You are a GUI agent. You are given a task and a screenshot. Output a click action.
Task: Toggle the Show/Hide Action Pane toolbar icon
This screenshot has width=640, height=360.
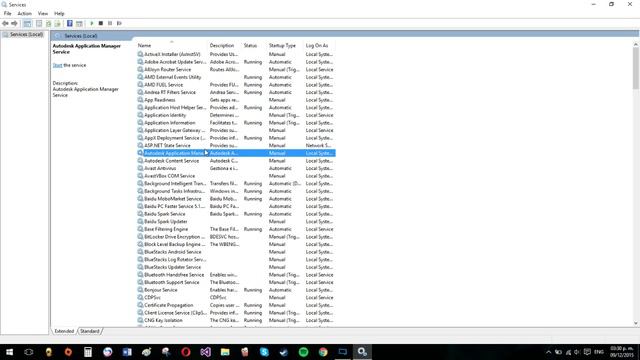[79, 23]
